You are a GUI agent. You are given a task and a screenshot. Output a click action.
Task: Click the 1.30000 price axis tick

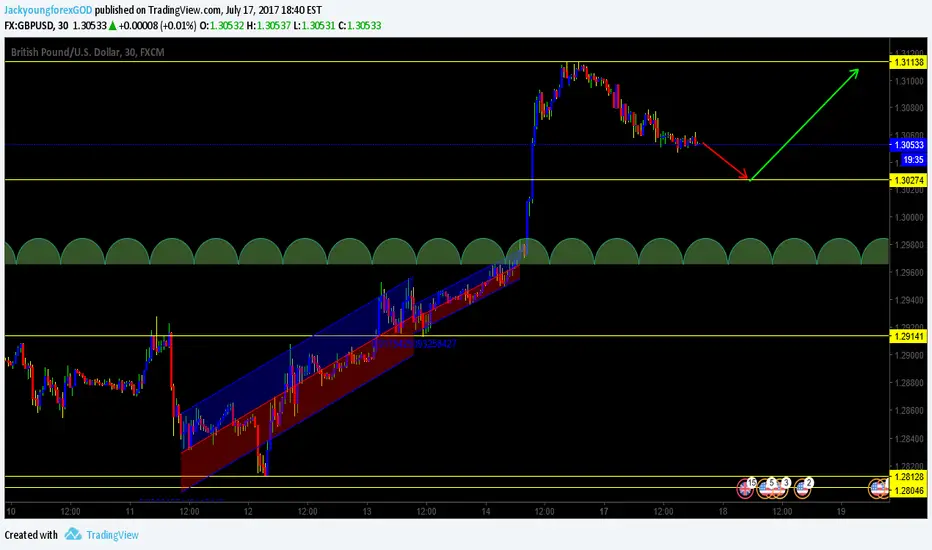pyautogui.click(x=909, y=218)
